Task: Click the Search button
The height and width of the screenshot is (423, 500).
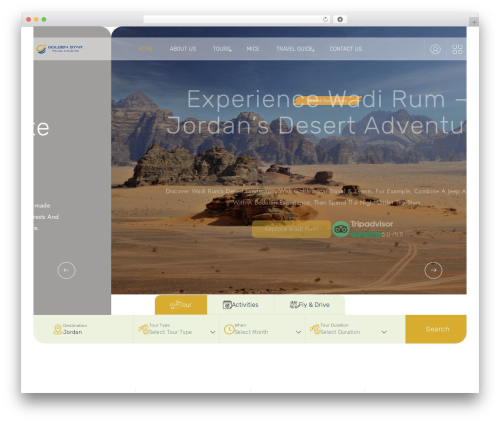Action: [x=436, y=329]
